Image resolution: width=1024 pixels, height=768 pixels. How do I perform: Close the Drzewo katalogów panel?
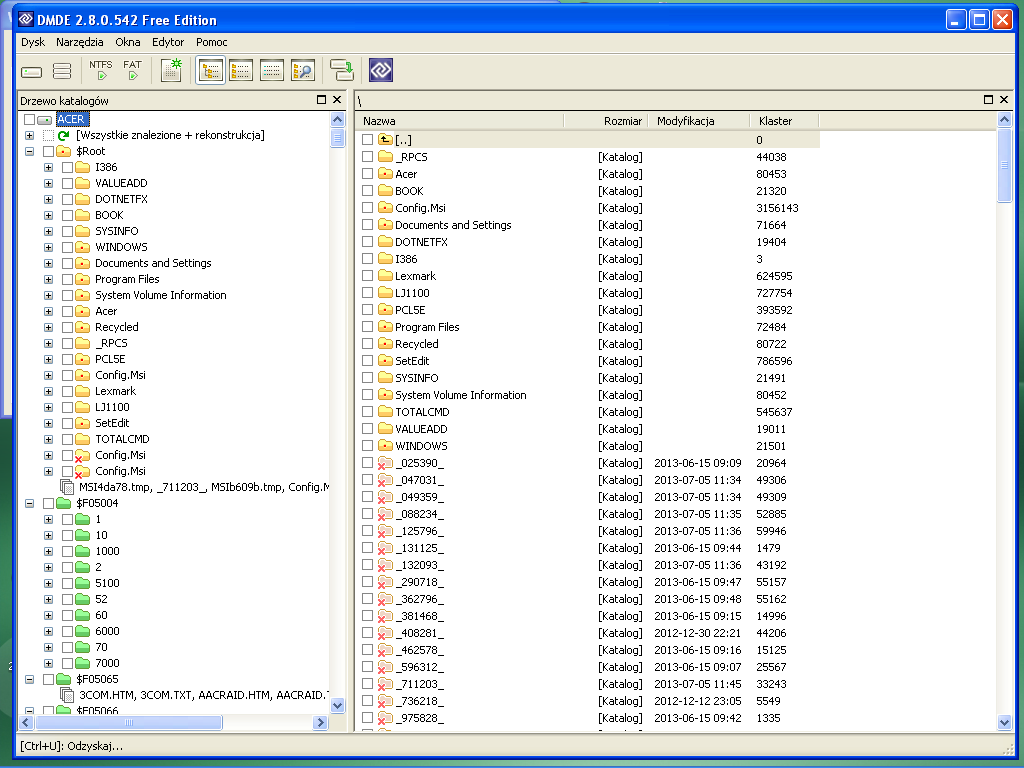[337, 100]
